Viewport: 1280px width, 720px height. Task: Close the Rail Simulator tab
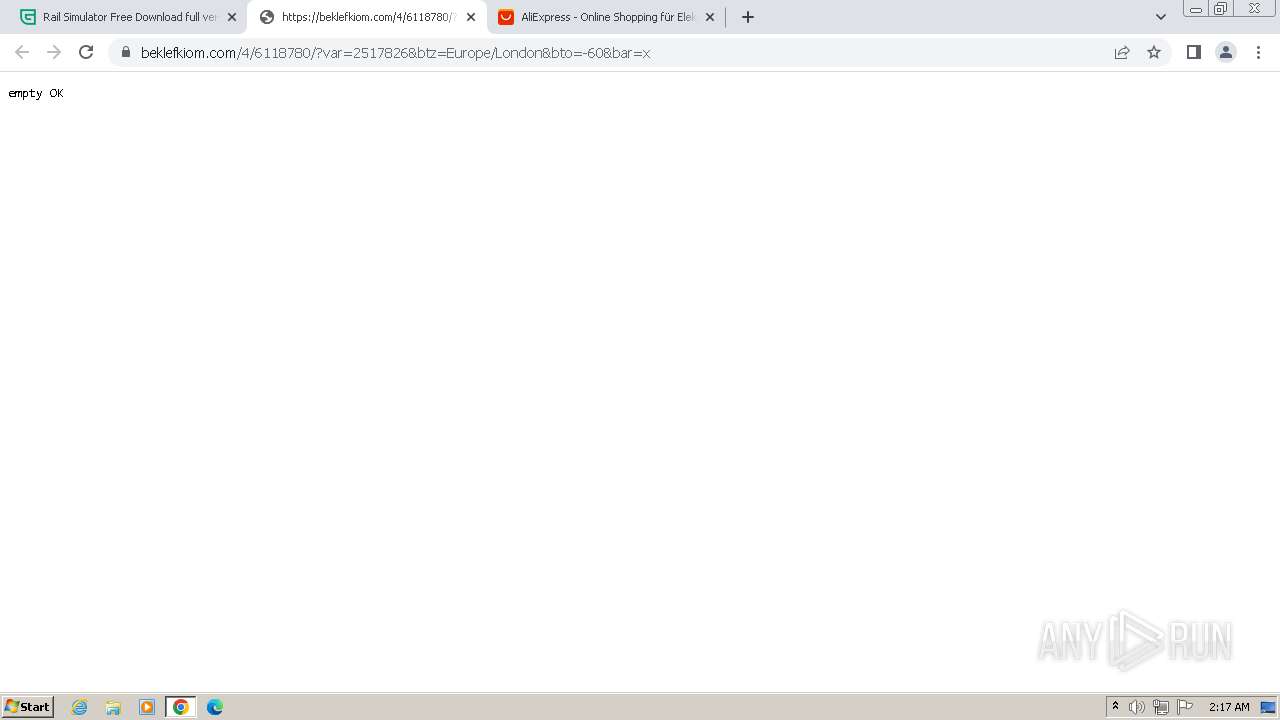232,17
